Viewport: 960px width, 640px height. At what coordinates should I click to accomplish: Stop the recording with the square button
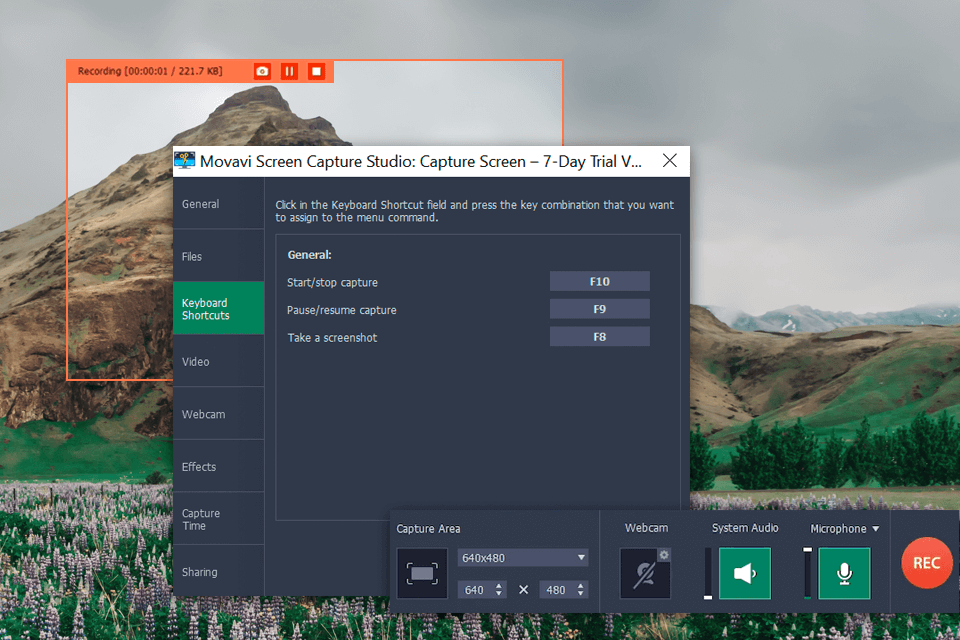pos(317,72)
